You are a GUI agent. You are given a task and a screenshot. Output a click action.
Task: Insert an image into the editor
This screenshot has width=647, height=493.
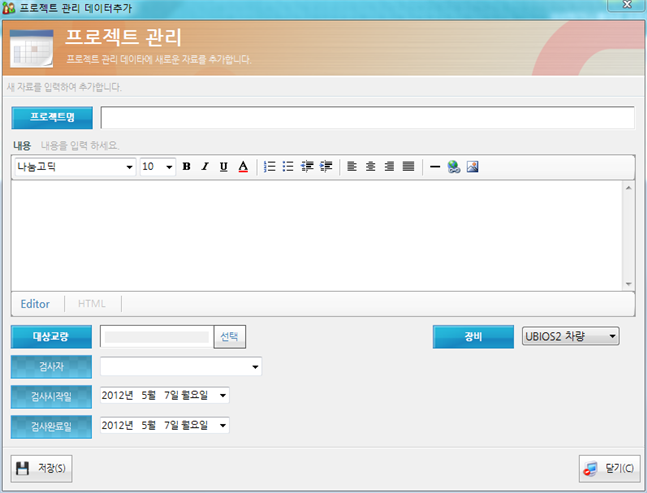click(x=472, y=167)
